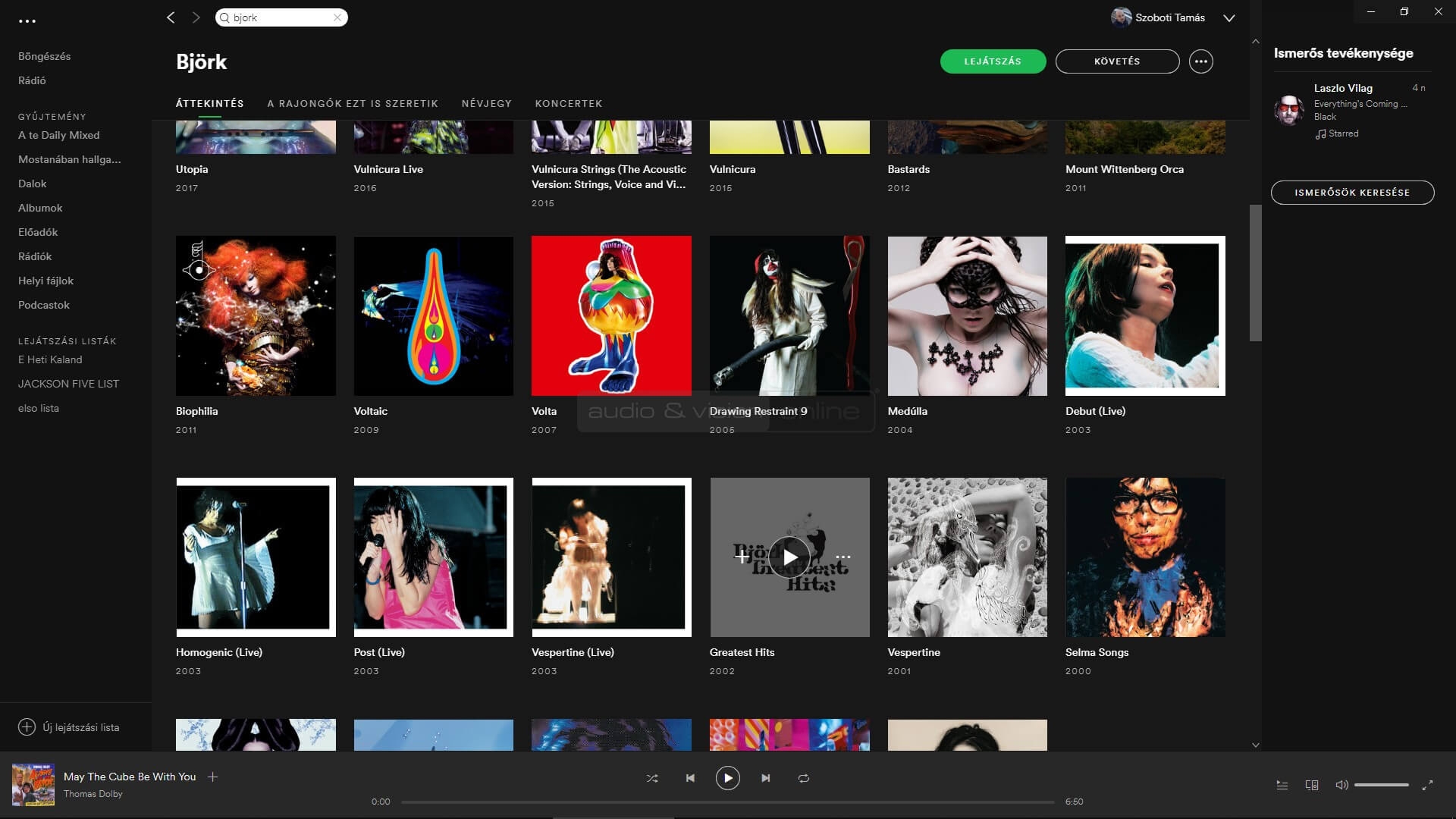Screen dimensions: 1456x819
Task: Start playback with the player bar play button
Action: 727,778
